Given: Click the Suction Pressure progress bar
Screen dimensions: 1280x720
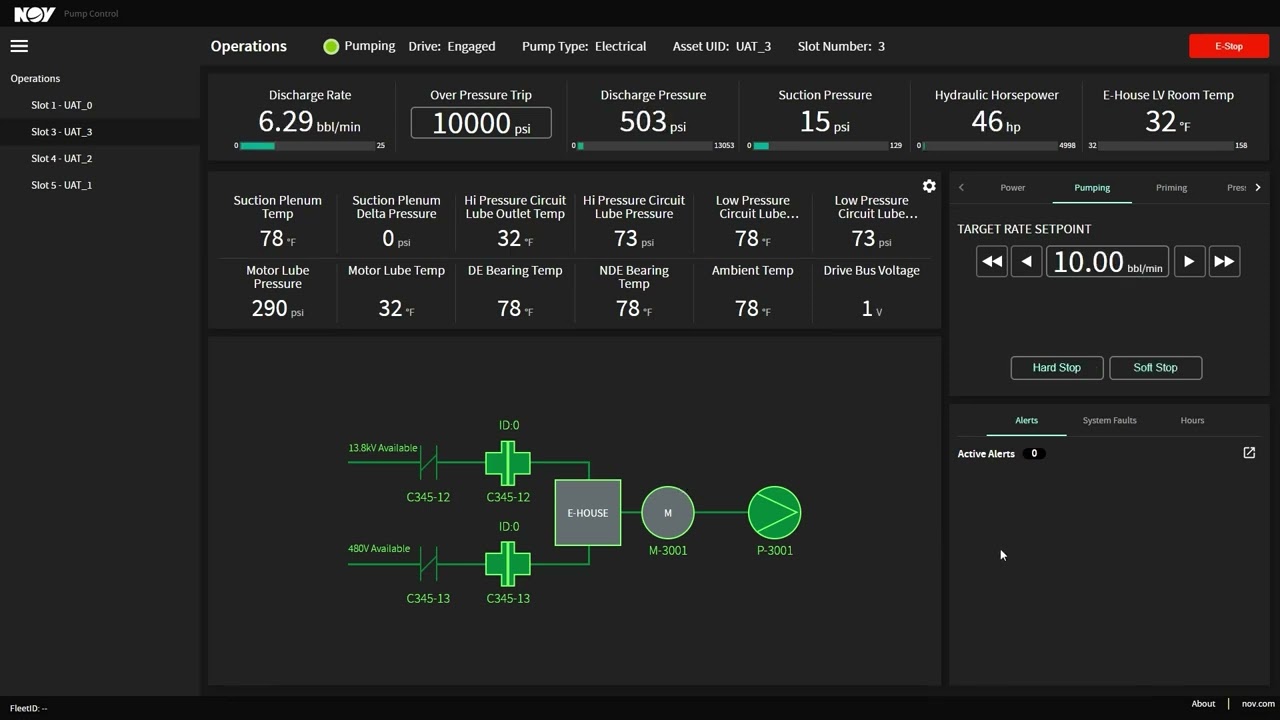Looking at the screenshot, I should (x=820, y=146).
